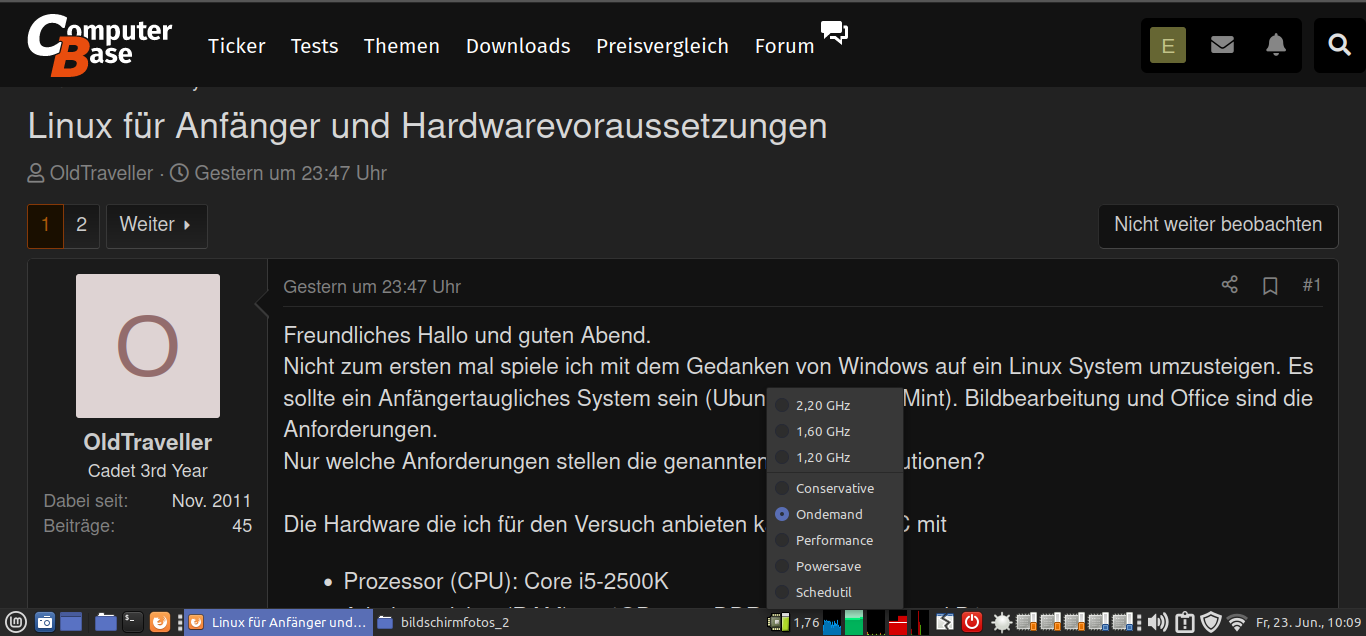Image resolution: width=1366 pixels, height=636 pixels.
Task: Open post permalink #1
Action: click(1312, 285)
